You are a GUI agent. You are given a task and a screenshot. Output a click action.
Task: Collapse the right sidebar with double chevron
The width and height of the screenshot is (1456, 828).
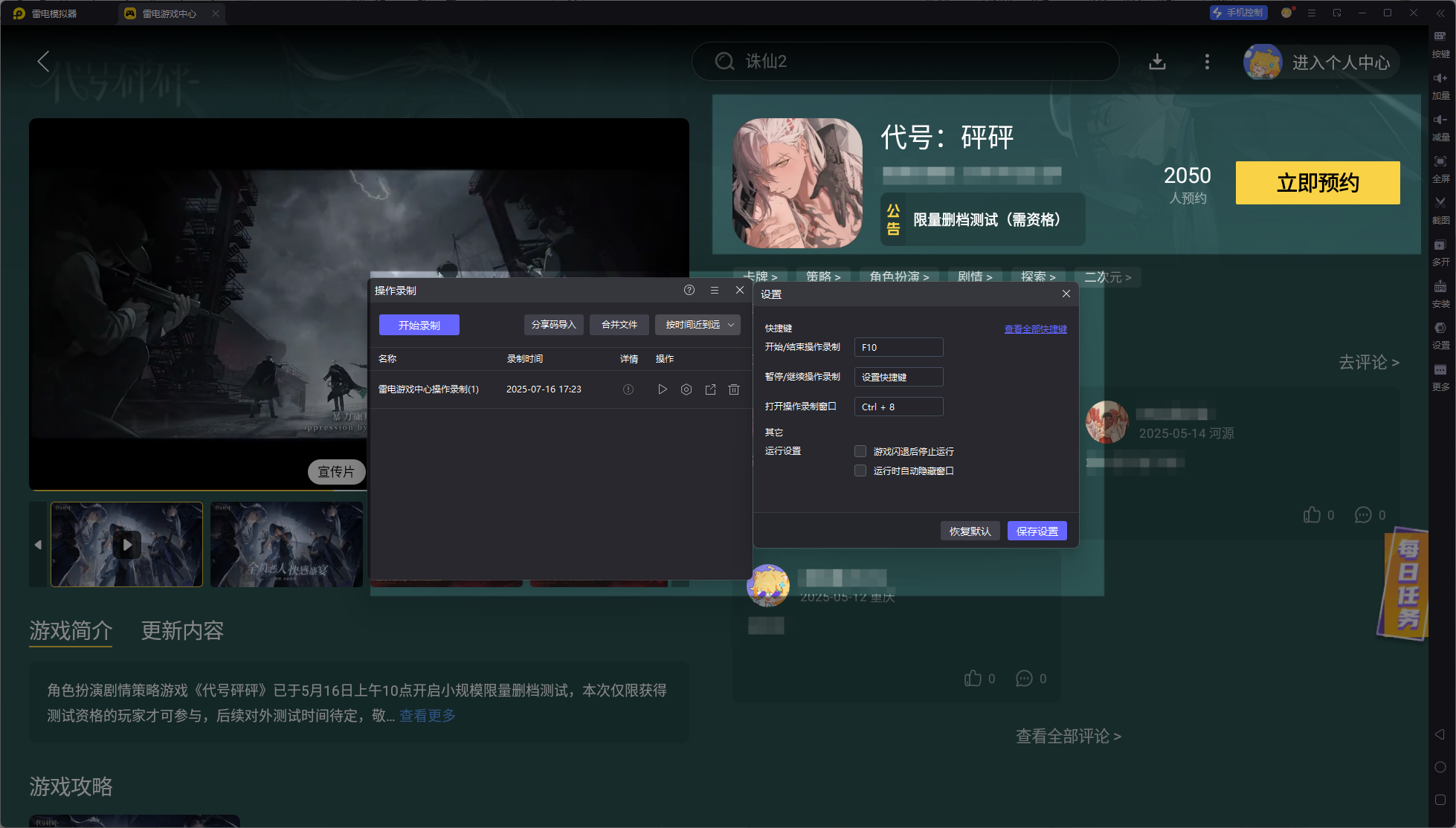click(1440, 13)
